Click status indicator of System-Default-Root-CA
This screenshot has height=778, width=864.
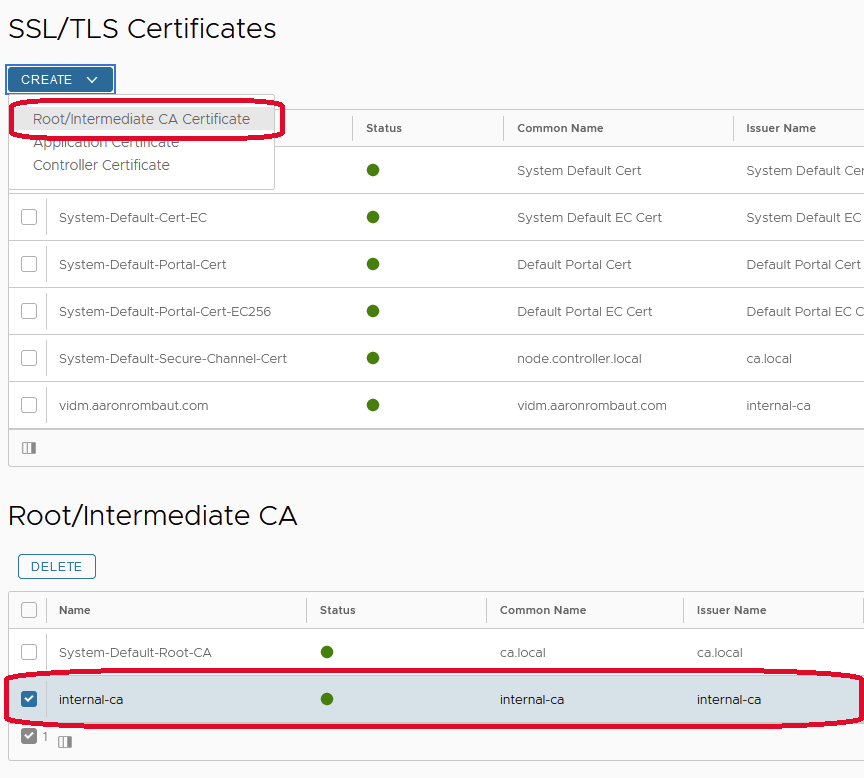coord(327,652)
